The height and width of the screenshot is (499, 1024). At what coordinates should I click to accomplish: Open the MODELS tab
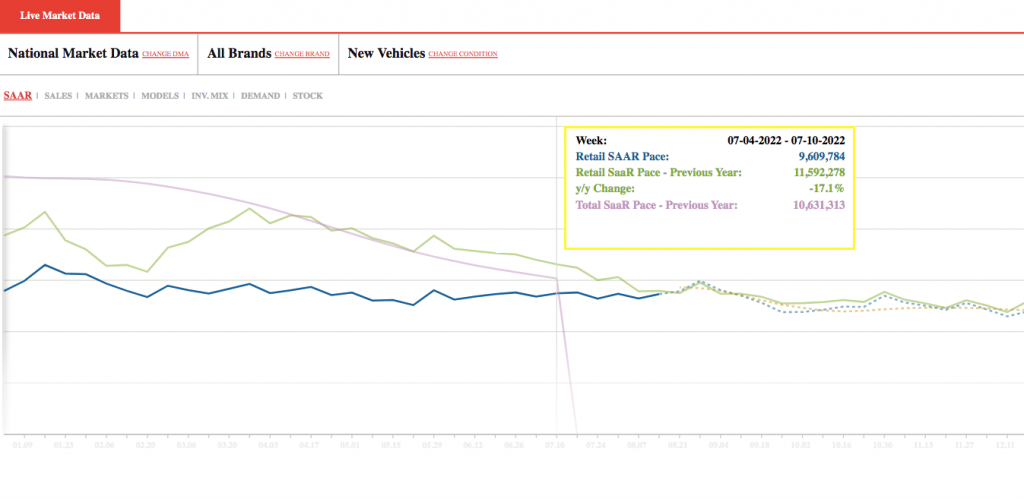coord(160,96)
